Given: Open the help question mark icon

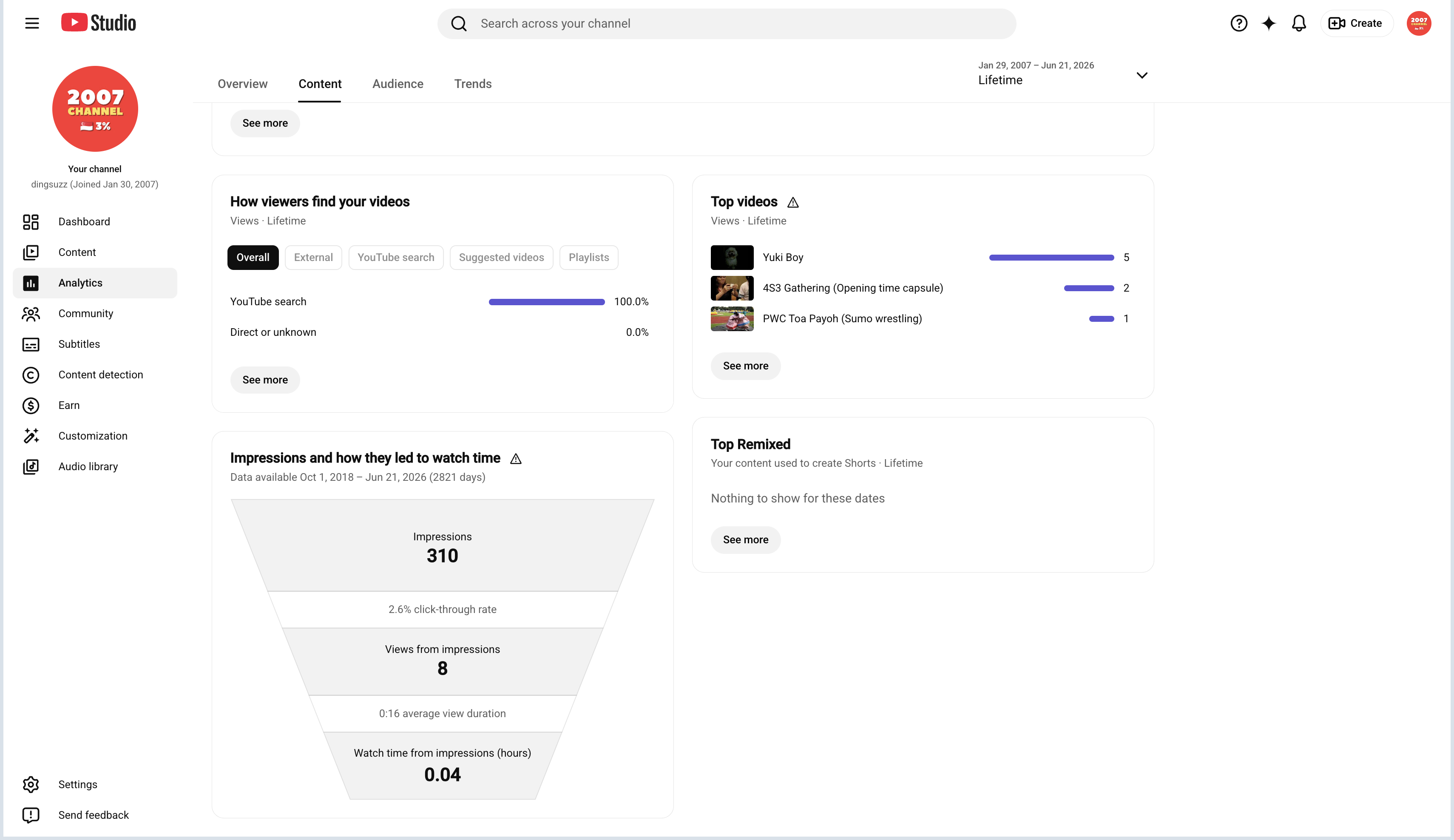Looking at the screenshot, I should [x=1239, y=23].
